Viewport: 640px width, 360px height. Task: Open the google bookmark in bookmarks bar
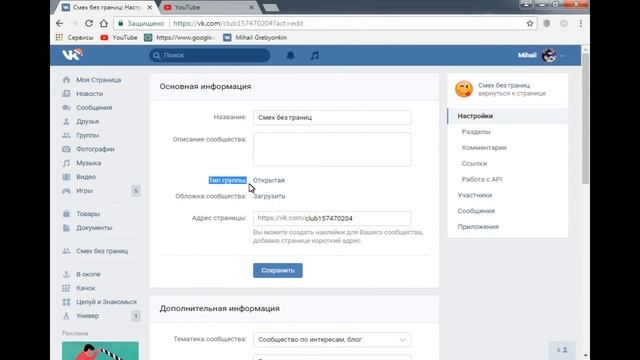(x=180, y=37)
